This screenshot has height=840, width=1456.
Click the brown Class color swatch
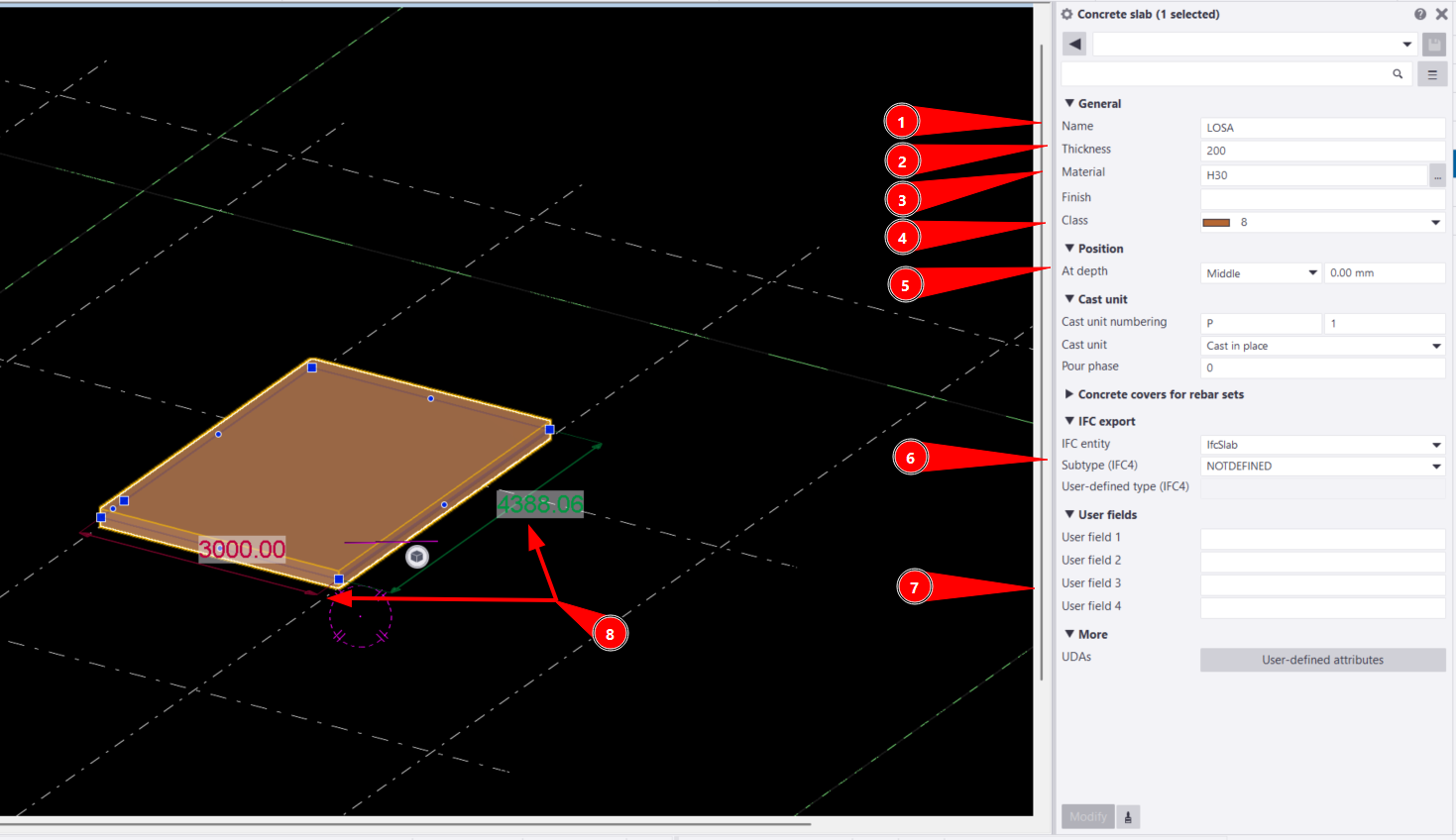point(1216,222)
